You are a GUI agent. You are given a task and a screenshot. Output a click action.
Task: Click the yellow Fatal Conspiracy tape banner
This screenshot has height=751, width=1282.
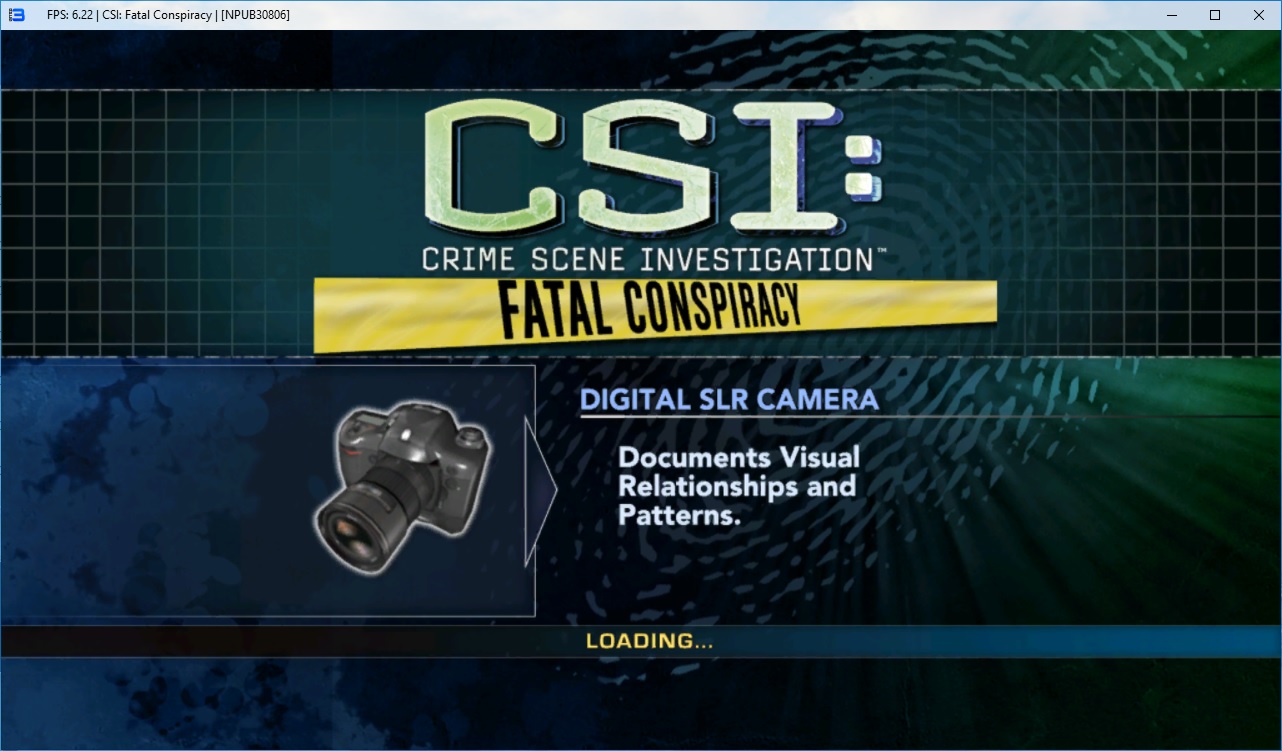655,312
